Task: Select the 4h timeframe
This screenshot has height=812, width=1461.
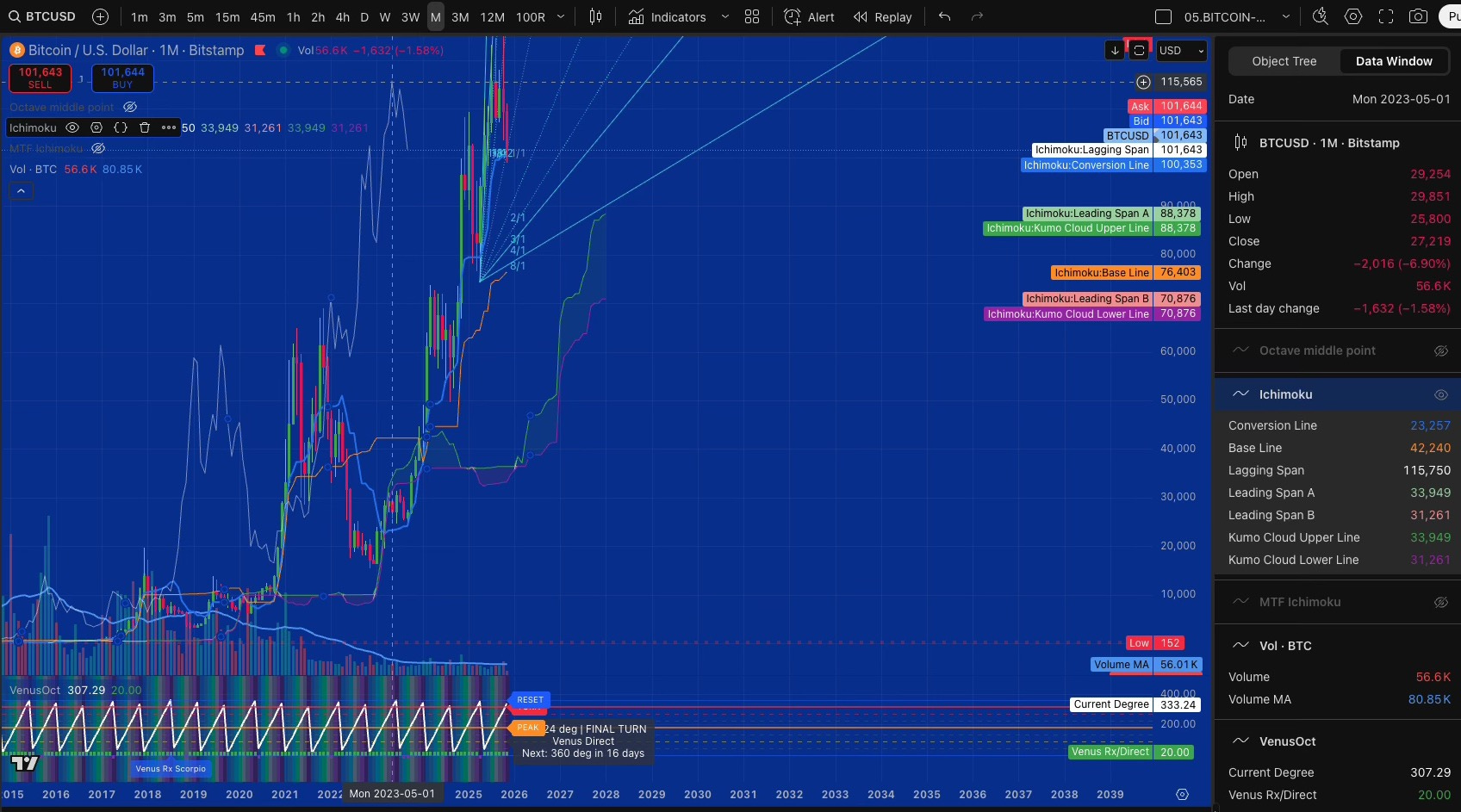Action: pyautogui.click(x=343, y=16)
